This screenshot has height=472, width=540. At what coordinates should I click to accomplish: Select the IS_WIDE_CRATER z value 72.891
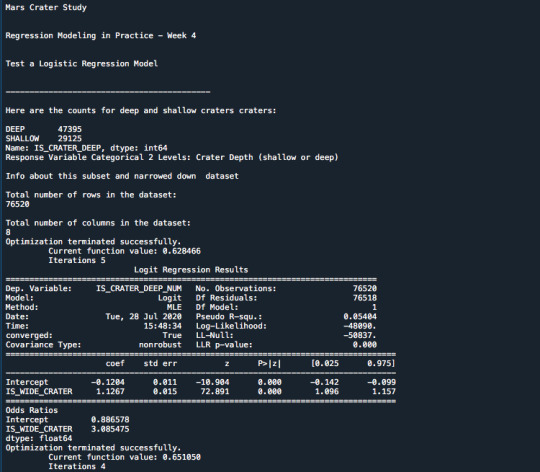coord(215,391)
